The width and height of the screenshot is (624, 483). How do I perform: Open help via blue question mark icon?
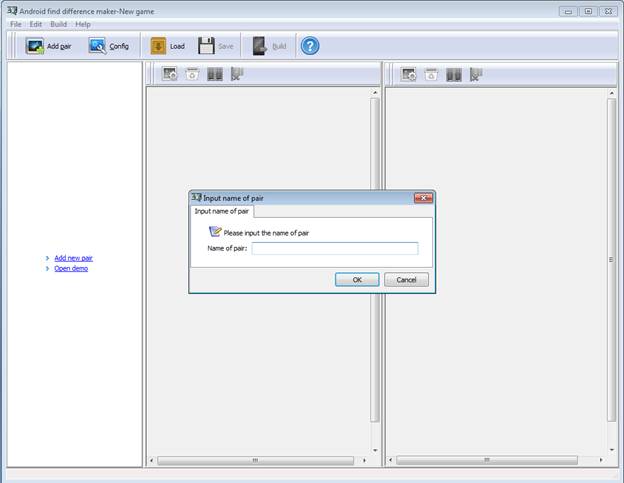(x=310, y=46)
